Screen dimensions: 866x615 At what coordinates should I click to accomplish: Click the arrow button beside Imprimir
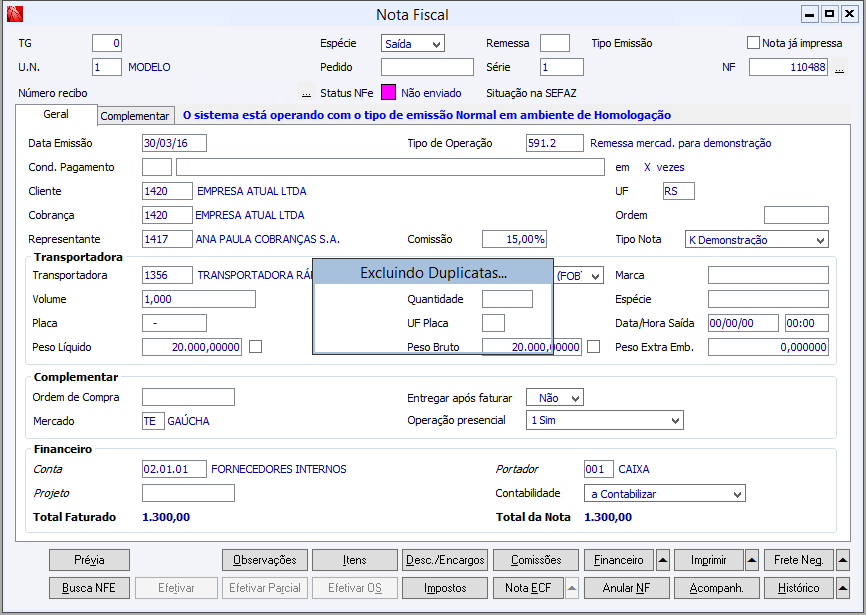point(752,560)
